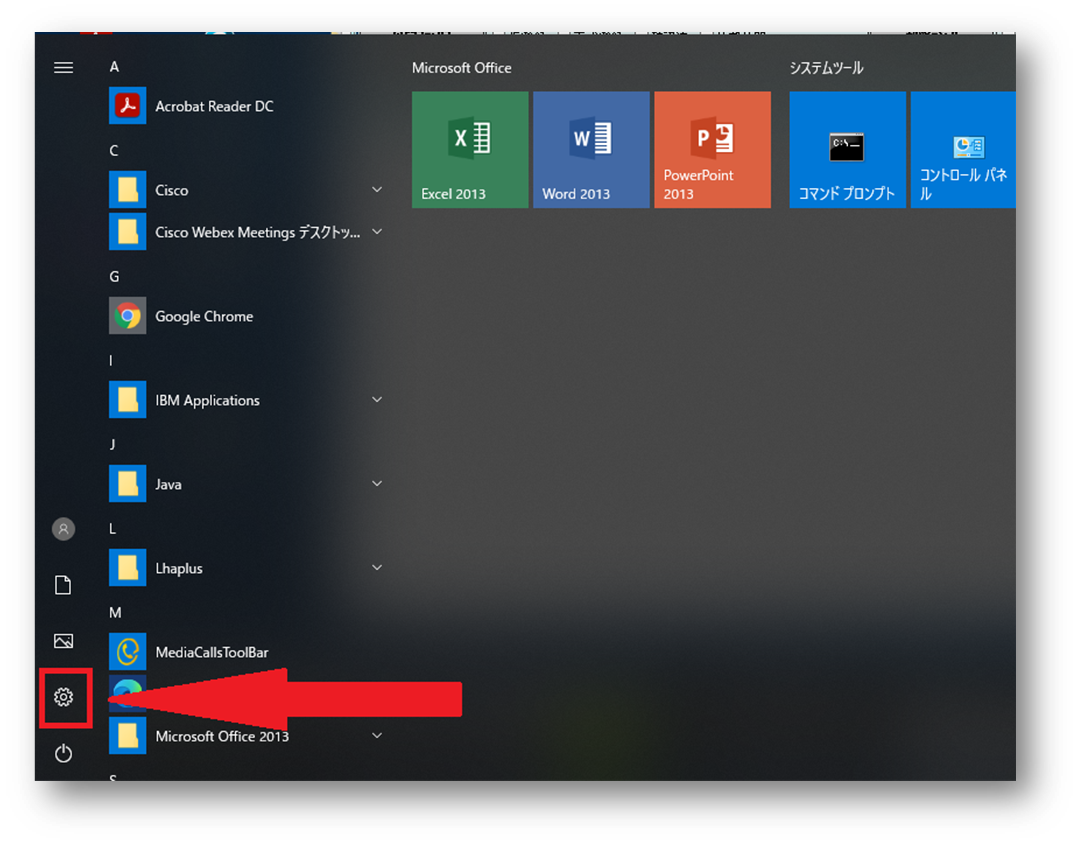Screen dimensions: 1081x846
Task: Open the Pictures icon in the sidebar
Action: tap(63, 641)
